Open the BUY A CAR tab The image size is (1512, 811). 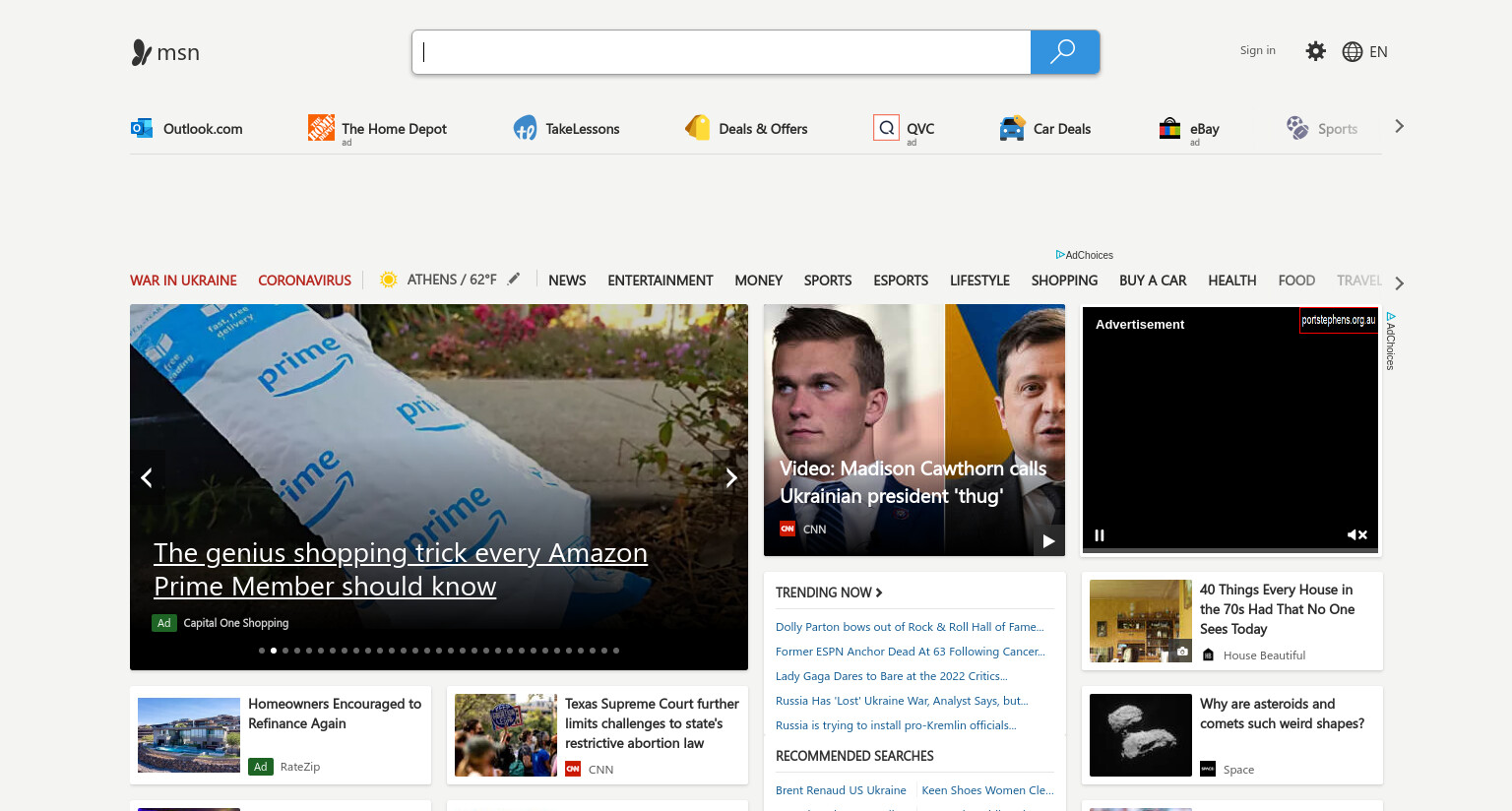coord(1153,281)
